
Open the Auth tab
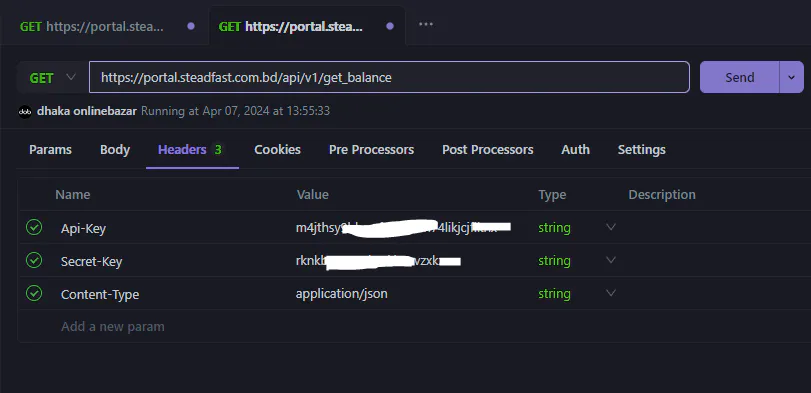coord(575,150)
